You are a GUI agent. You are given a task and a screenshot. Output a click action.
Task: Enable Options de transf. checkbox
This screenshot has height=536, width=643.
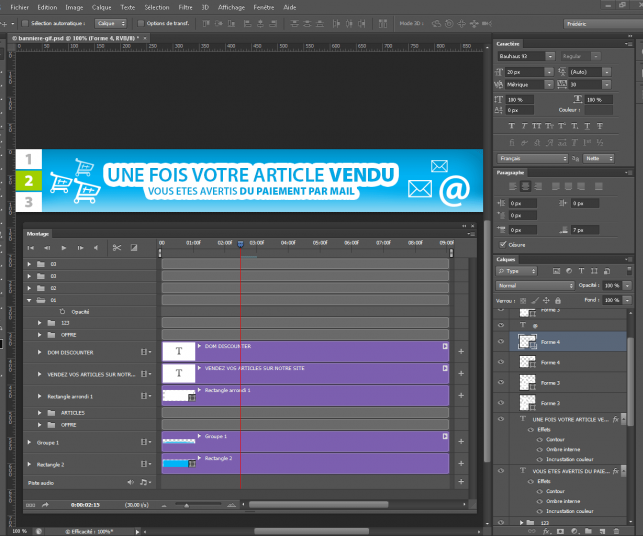(141, 23)
